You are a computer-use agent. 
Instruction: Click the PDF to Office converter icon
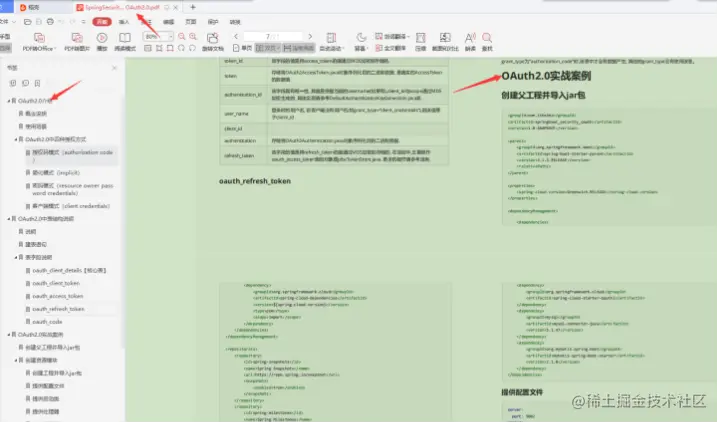click(x=39, y=38)
